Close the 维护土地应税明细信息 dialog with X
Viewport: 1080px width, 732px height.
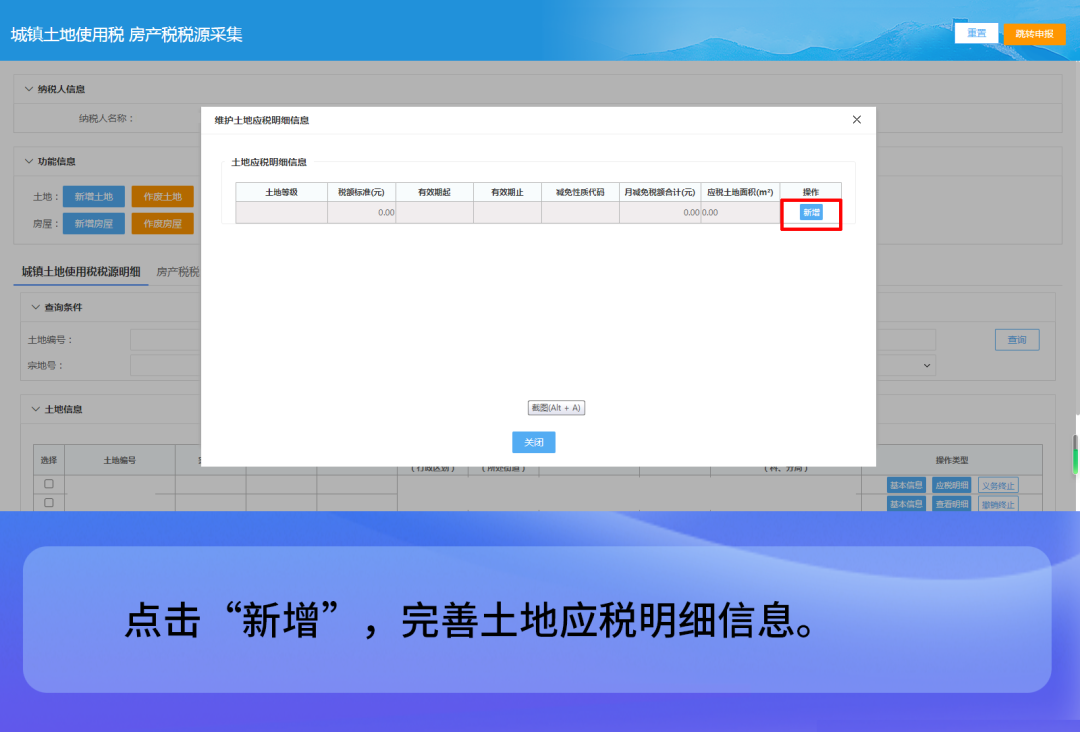coord(856,120)
